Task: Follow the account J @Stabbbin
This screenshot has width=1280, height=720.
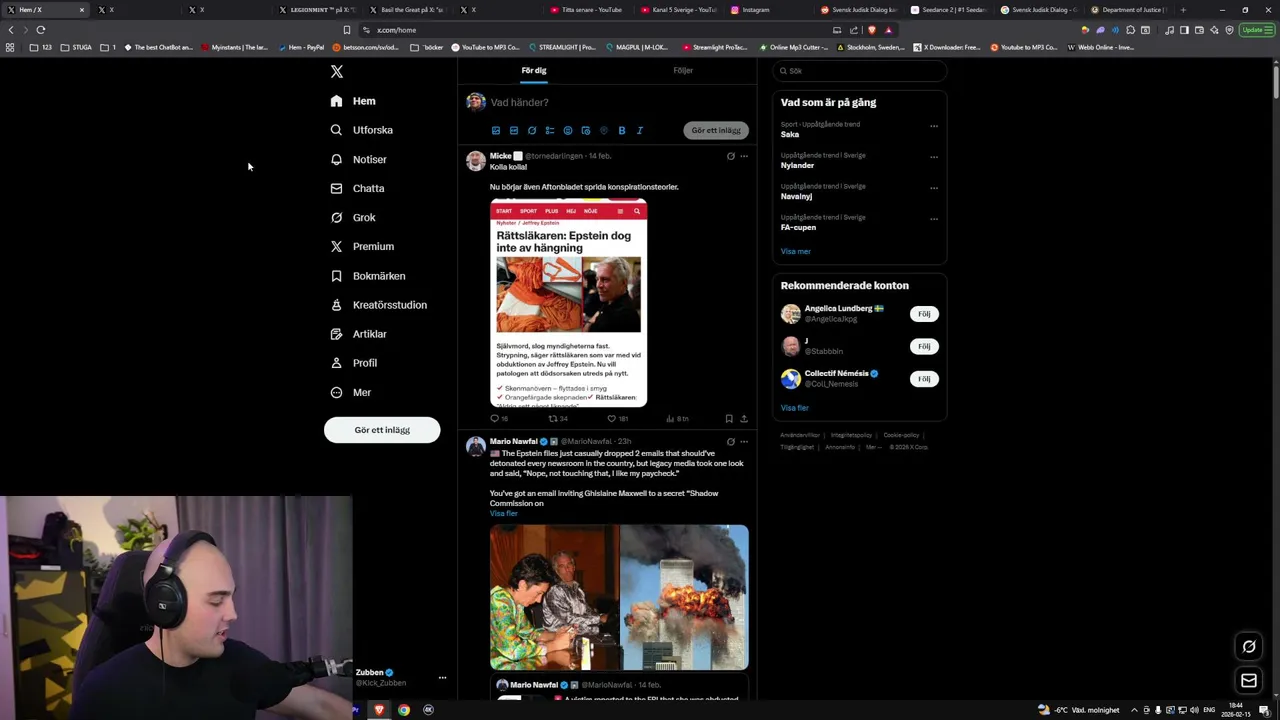Action: [924, 346]
